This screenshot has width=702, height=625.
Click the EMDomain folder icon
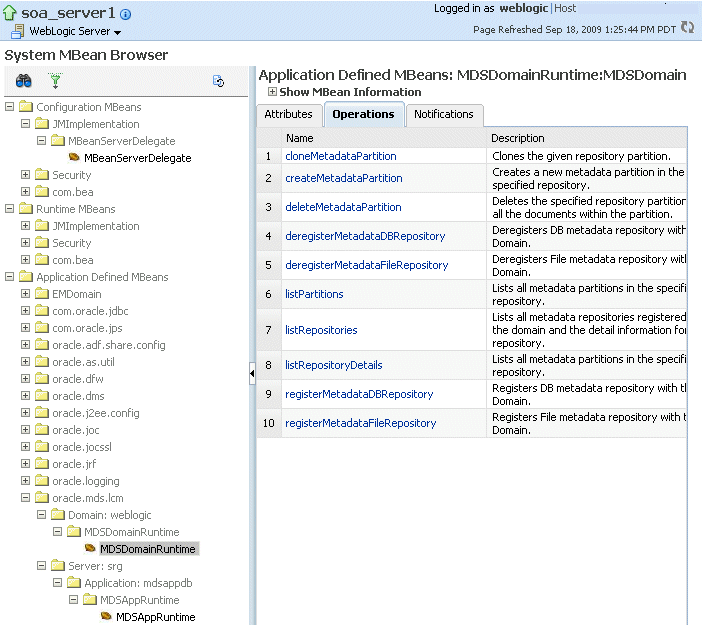[42, 294]
